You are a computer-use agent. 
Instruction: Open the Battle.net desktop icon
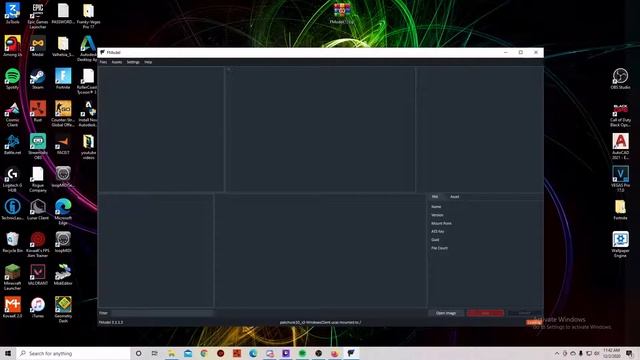pos(12,144)
